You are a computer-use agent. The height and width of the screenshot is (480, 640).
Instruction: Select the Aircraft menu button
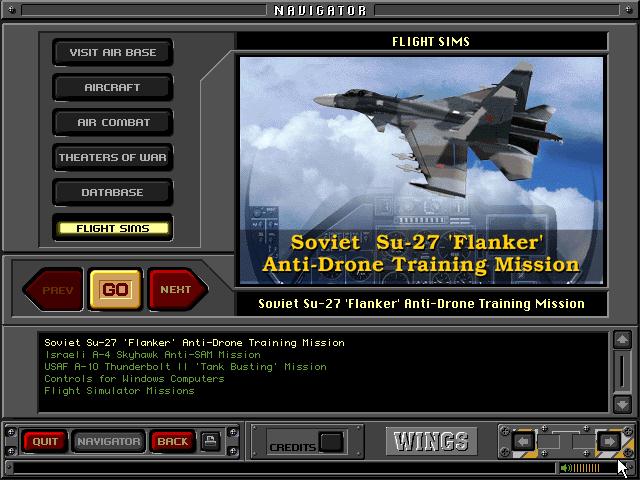pyautogui.click(x=113, y=87)
